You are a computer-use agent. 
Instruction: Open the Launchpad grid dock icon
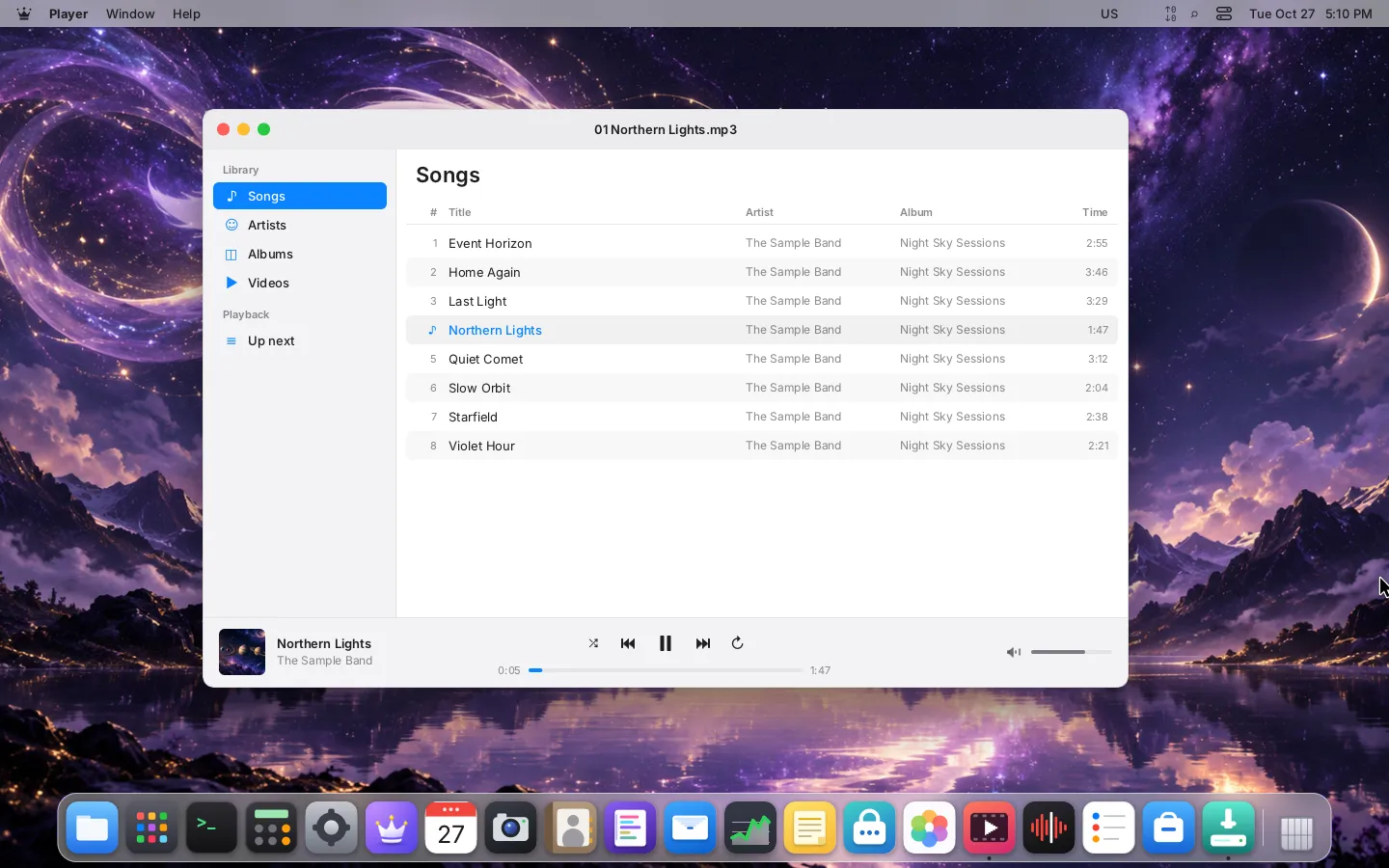coord(151,827)
